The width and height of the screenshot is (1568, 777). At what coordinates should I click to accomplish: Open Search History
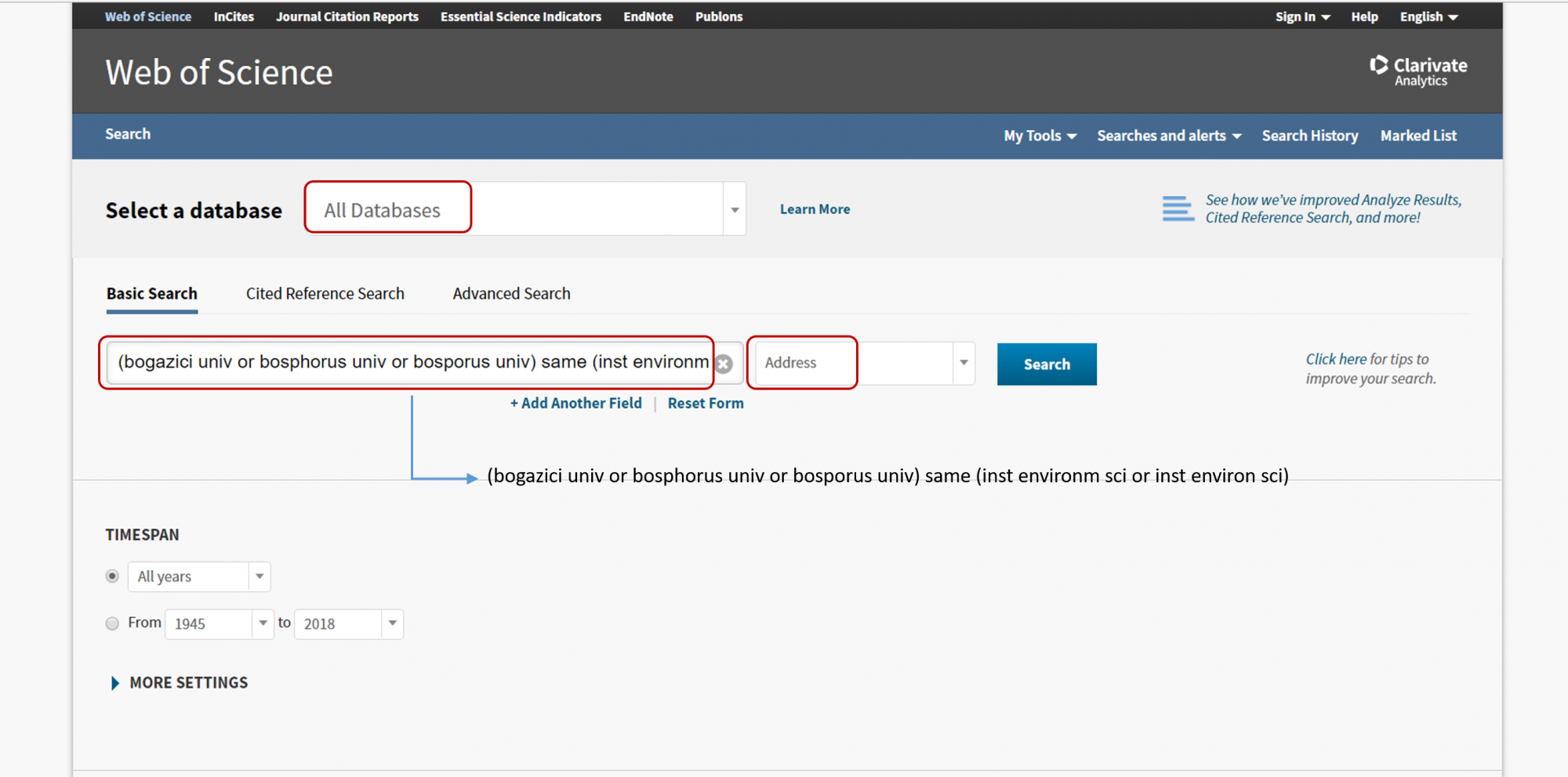coord(1310,136)
